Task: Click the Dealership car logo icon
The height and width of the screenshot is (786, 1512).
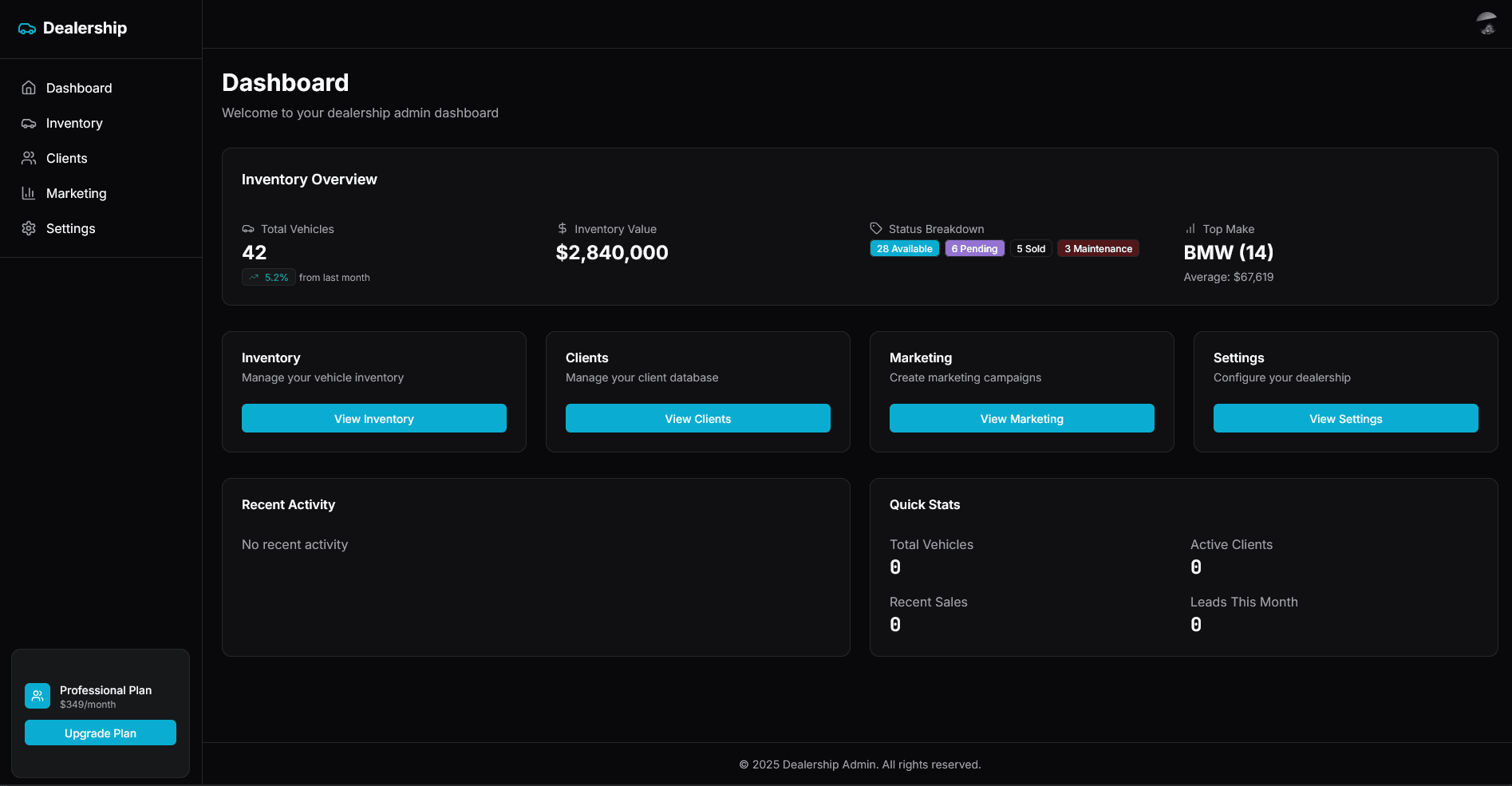Action: [27, 29]
